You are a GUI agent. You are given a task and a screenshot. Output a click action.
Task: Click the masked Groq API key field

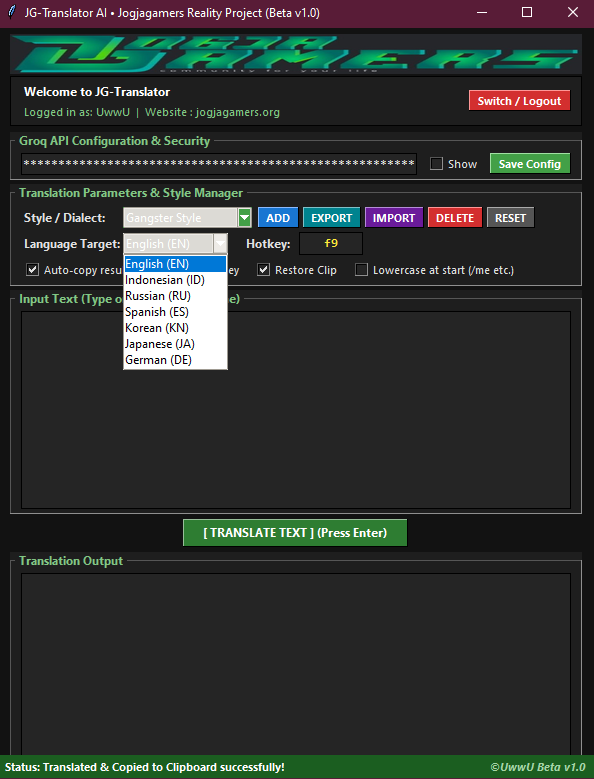click(219, 164)
